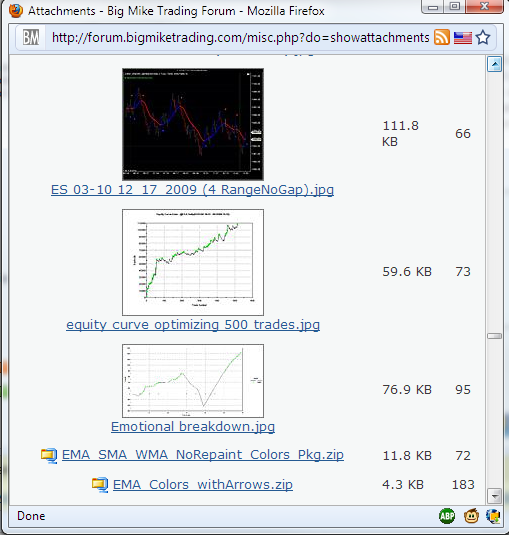Click zip file icon beside EMA_SMA_WMA package

tap(49, 456)
